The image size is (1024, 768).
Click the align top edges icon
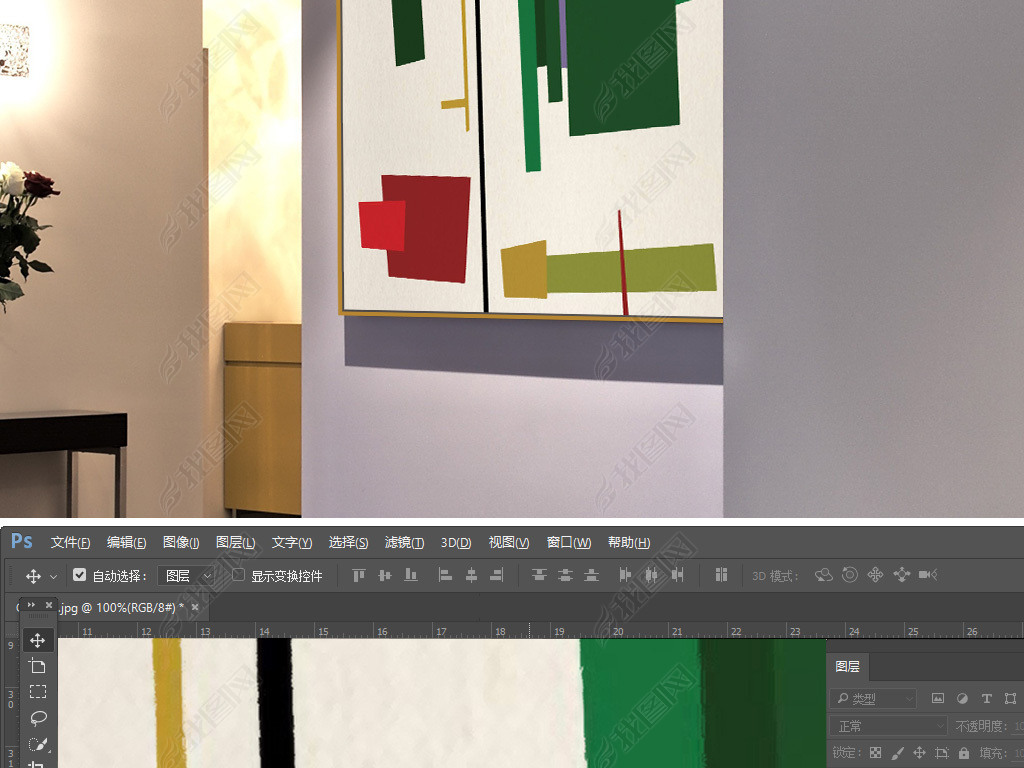pos(359,575)
